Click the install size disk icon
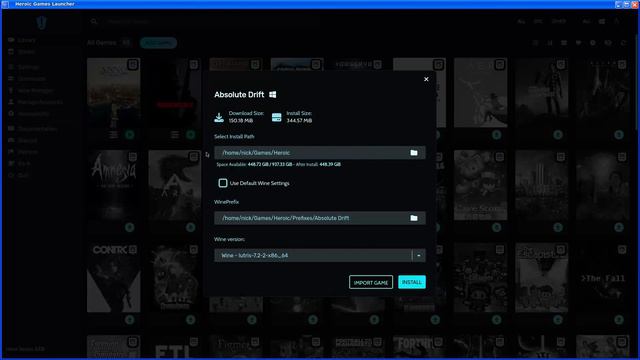 276,118
